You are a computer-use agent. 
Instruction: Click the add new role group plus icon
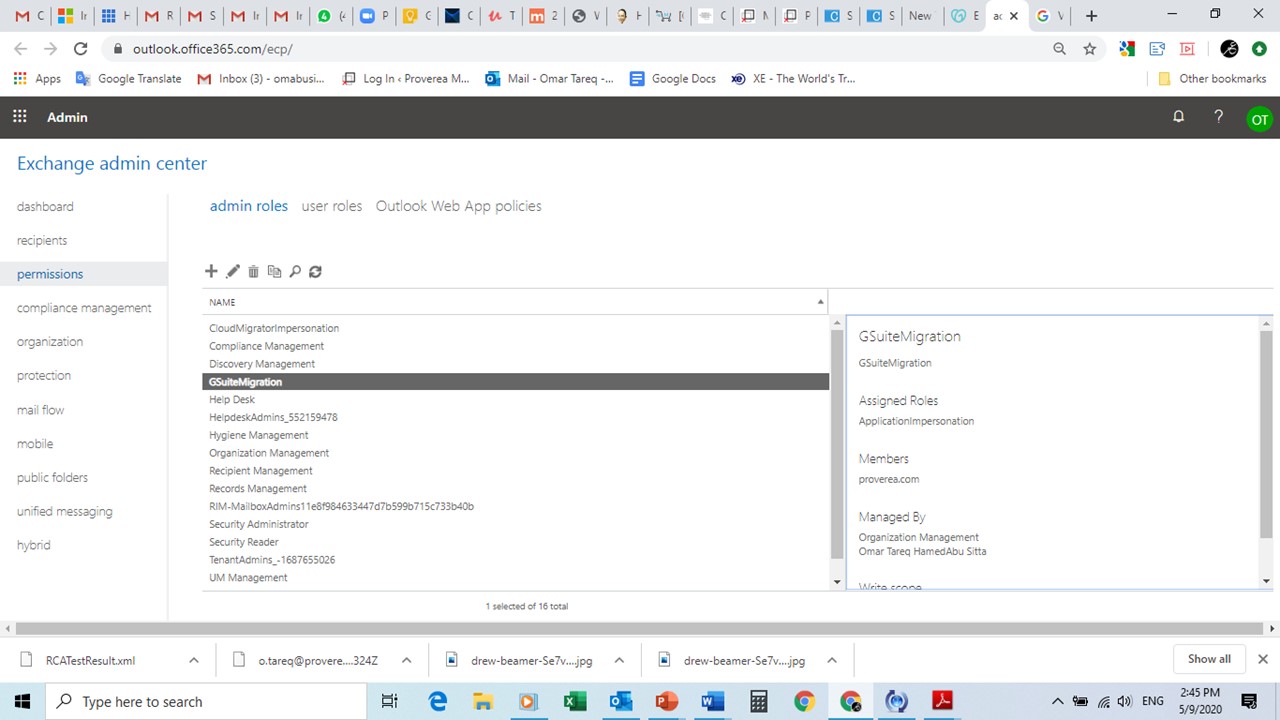[211, 271]
